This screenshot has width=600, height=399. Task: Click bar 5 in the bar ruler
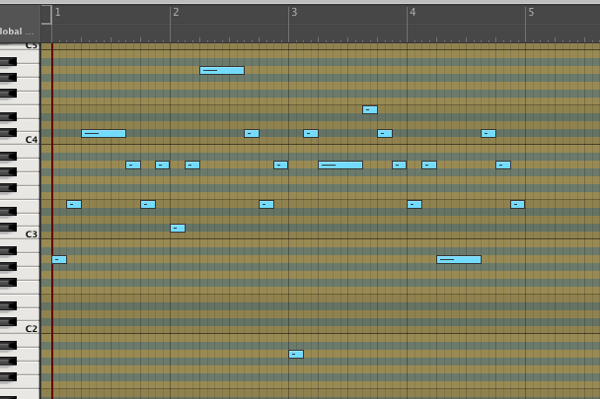click(531, 12)
